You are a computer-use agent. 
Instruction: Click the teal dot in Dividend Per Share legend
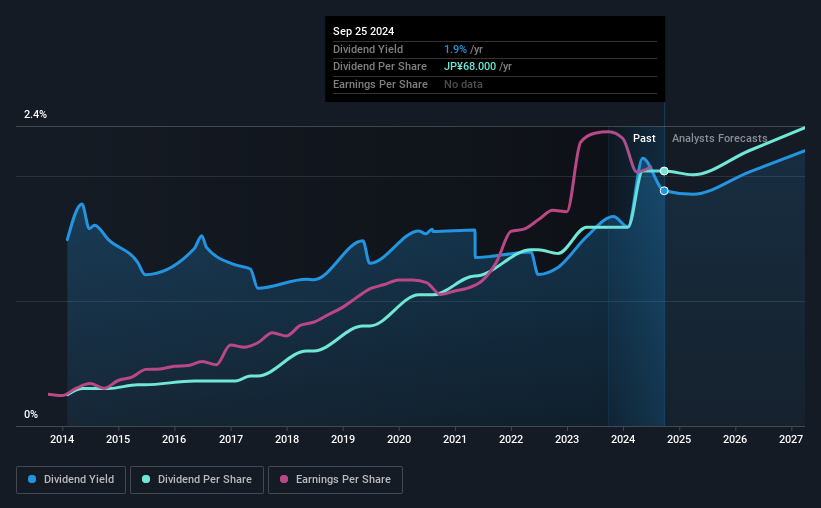pos(146,479)
